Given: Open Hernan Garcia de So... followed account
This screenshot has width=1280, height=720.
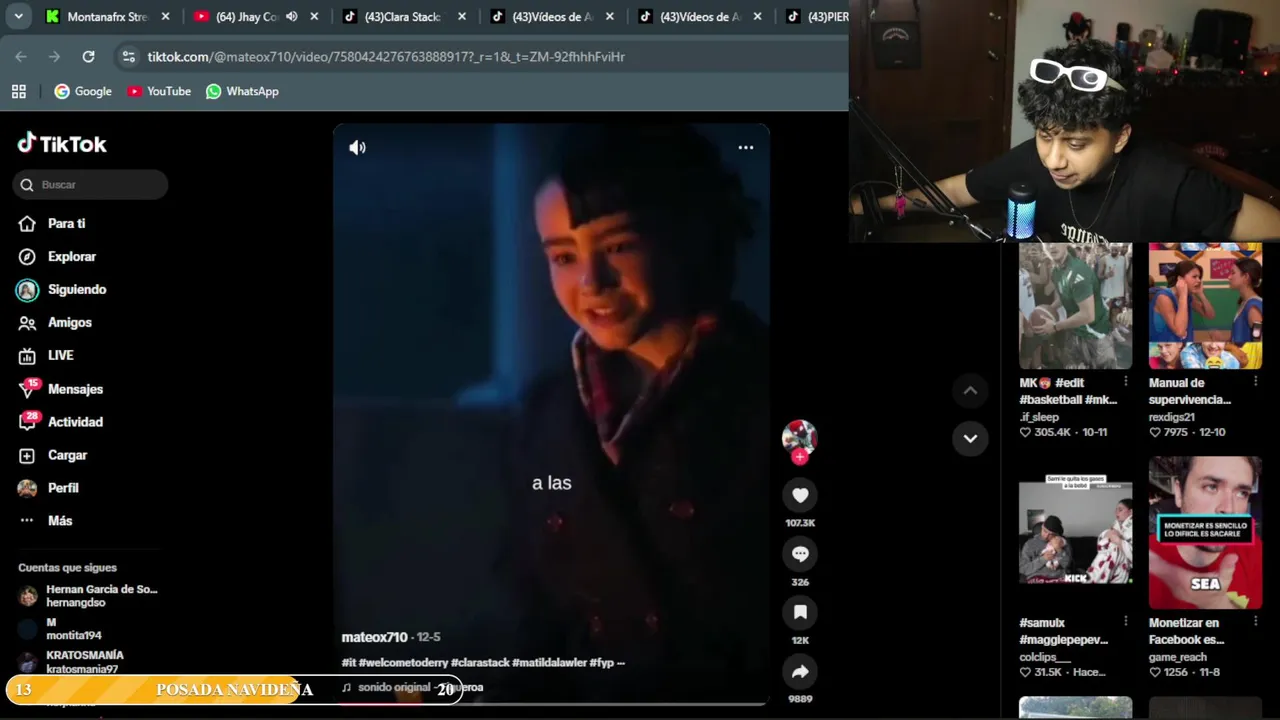Looking at the screenshot, I should coord(88,596).
